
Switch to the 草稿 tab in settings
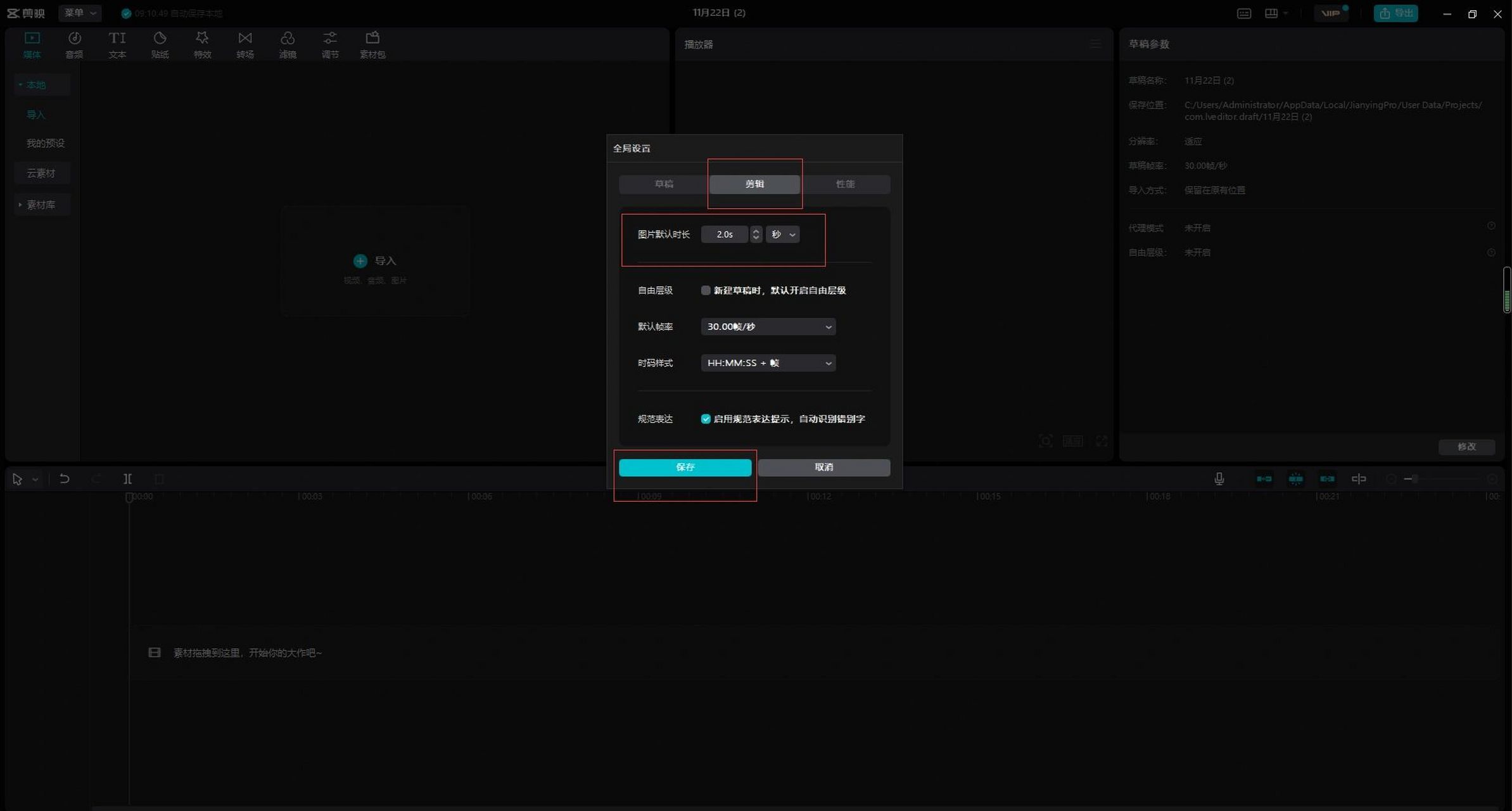tap(664, 184)
